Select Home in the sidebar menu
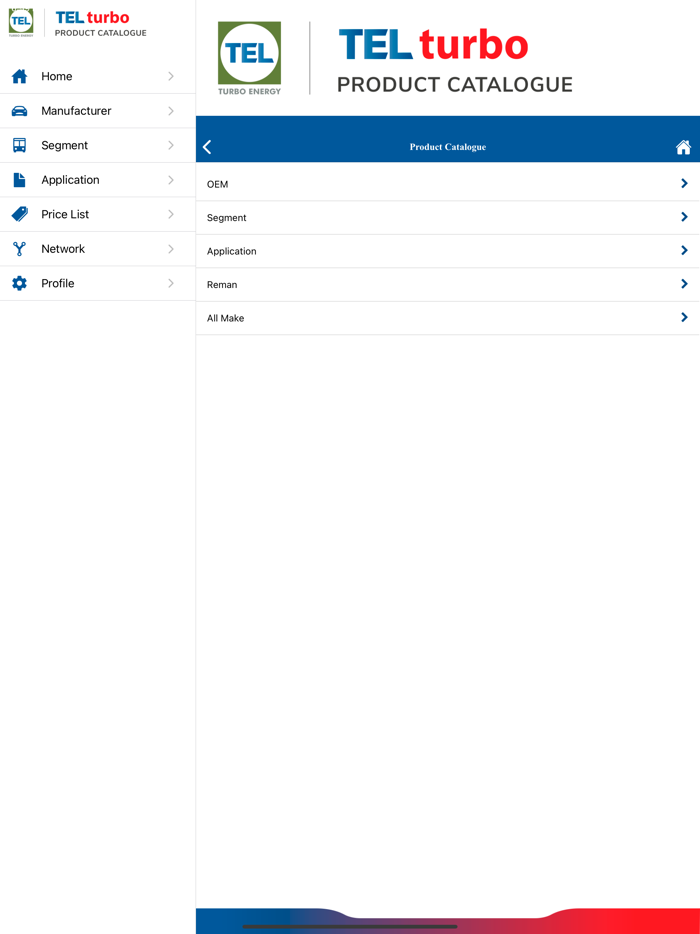700x934 pixels. (x=98, y=76)
